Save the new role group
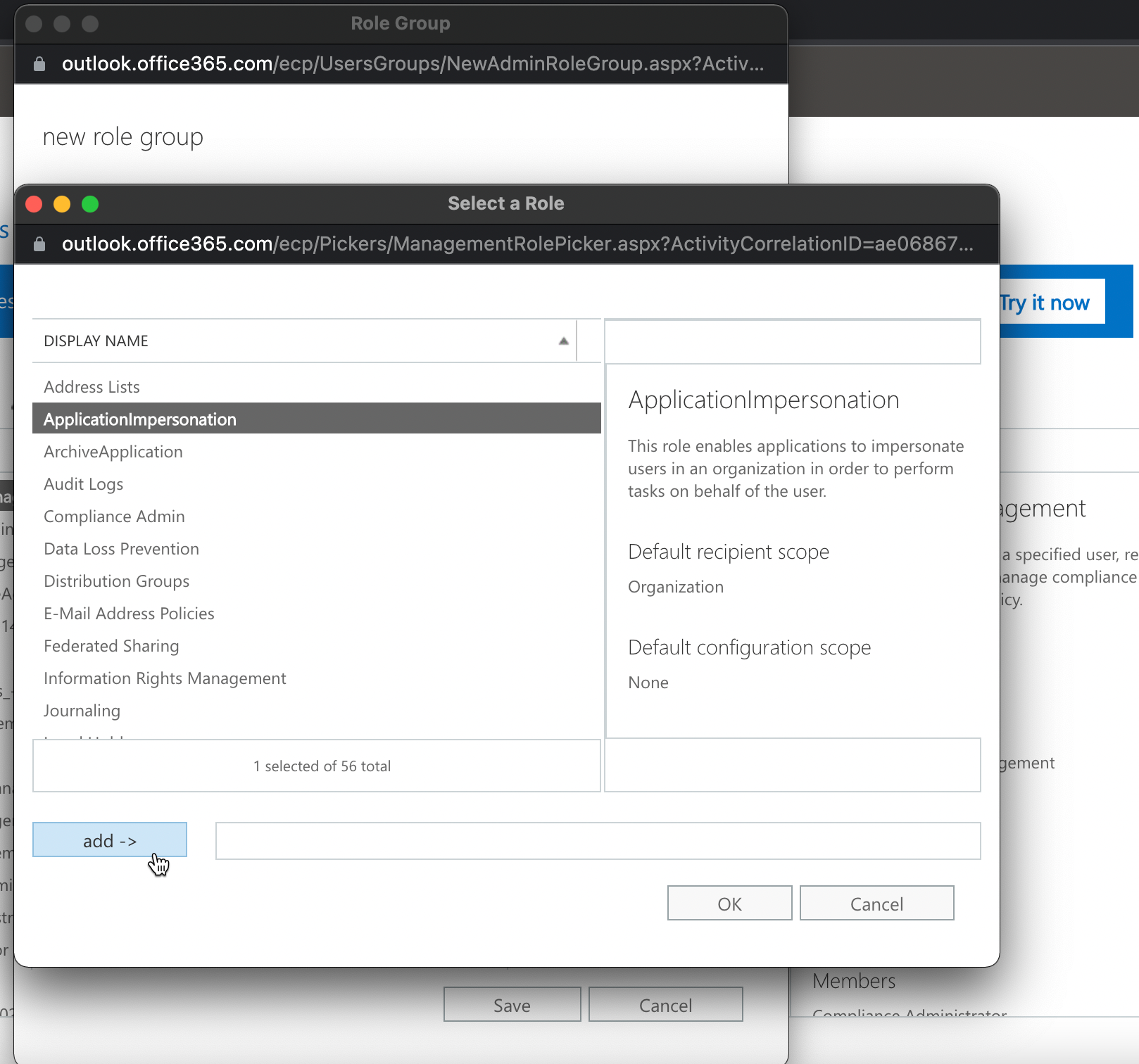 coord(512,1005)
